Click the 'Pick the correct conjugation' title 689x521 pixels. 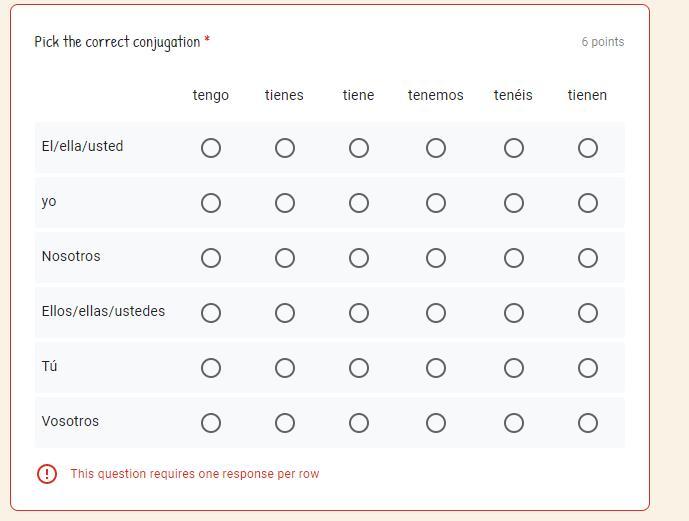(x=117, y=42)
